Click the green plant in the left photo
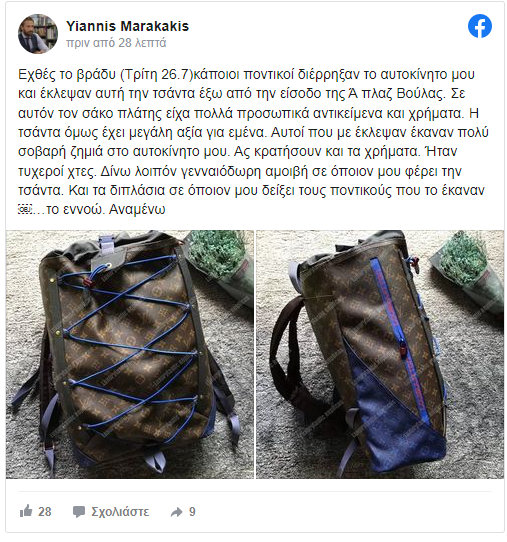 [218, 254]
